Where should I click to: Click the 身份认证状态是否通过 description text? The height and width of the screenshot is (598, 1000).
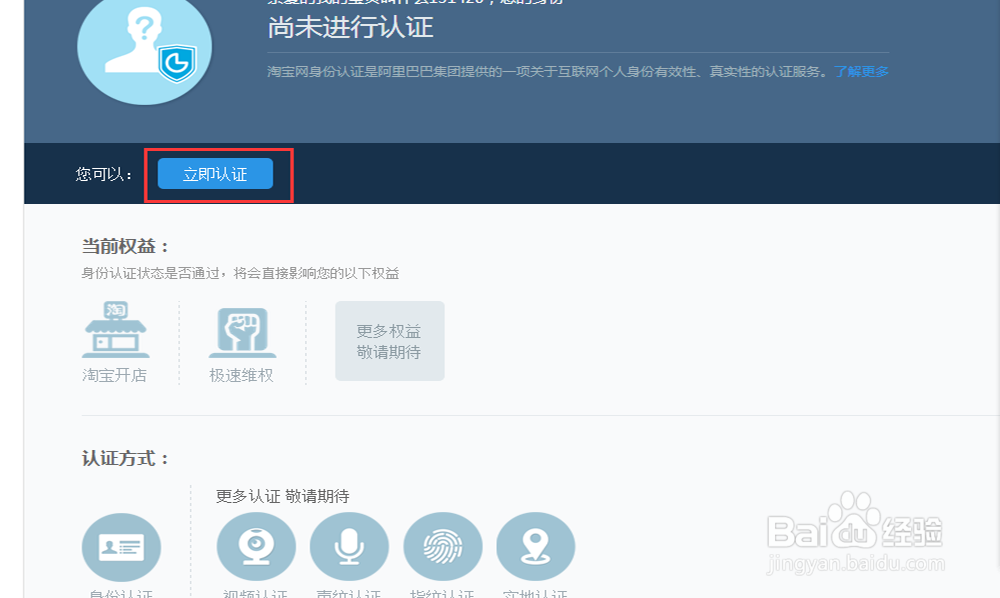pos(240,273)
